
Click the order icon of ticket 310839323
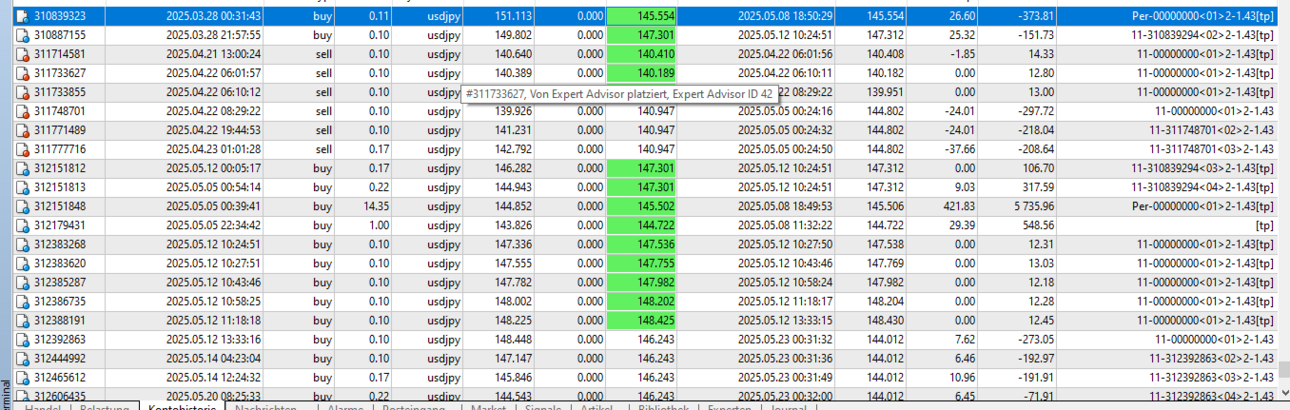tap(21, 17)
